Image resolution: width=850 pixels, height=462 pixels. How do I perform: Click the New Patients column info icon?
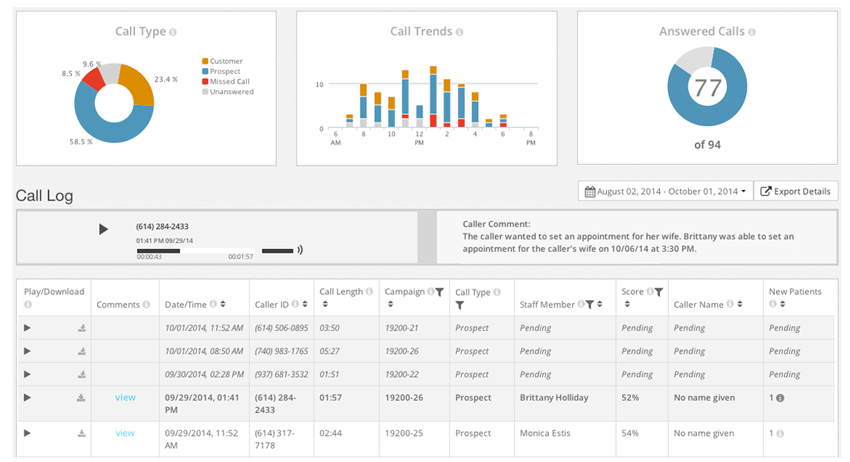(772, 304)
